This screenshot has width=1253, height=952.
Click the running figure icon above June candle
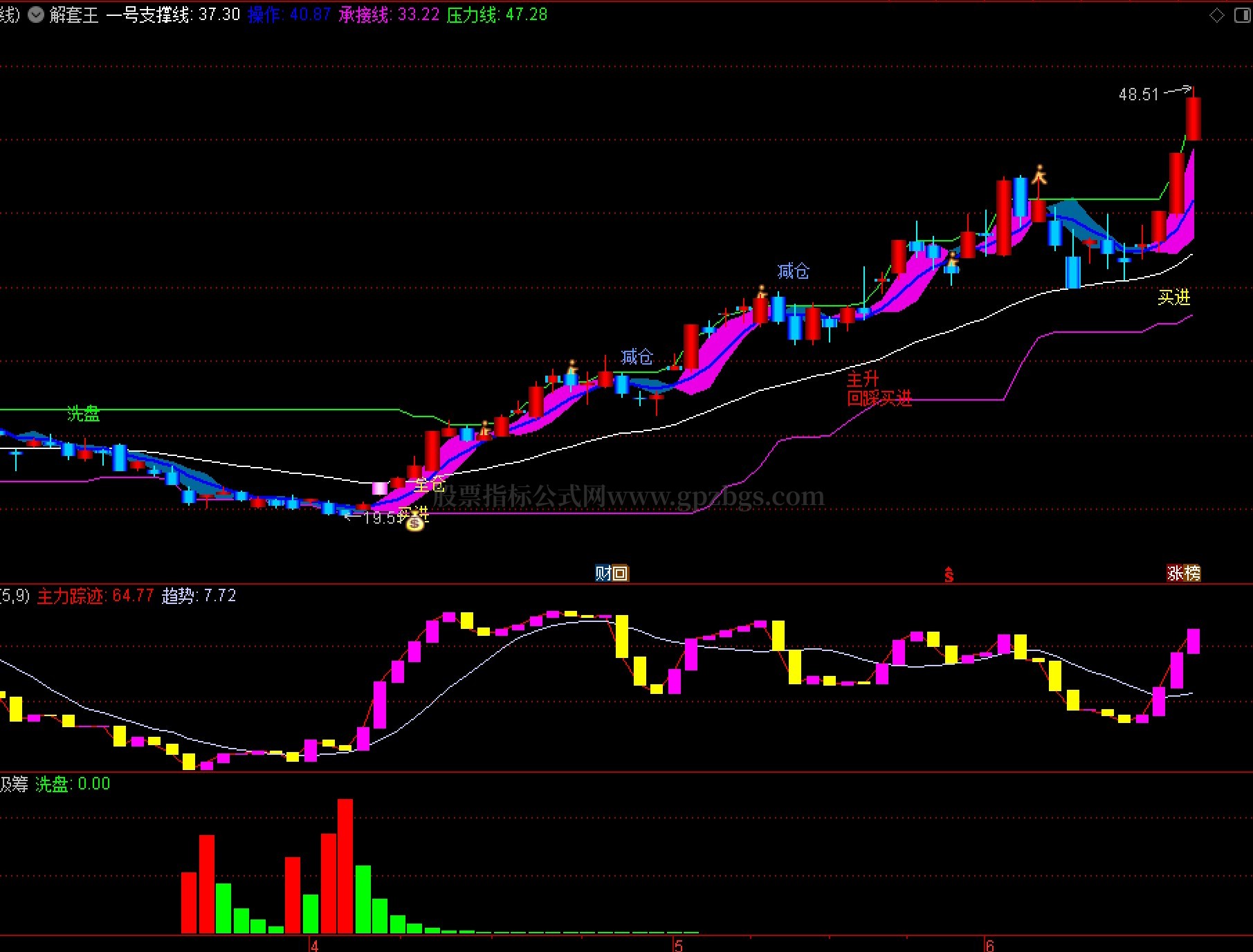[1039, 174]
